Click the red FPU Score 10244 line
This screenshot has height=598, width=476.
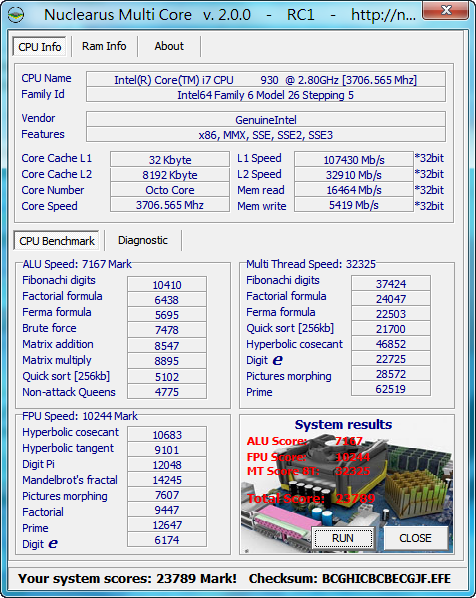[x=308, y=457]
